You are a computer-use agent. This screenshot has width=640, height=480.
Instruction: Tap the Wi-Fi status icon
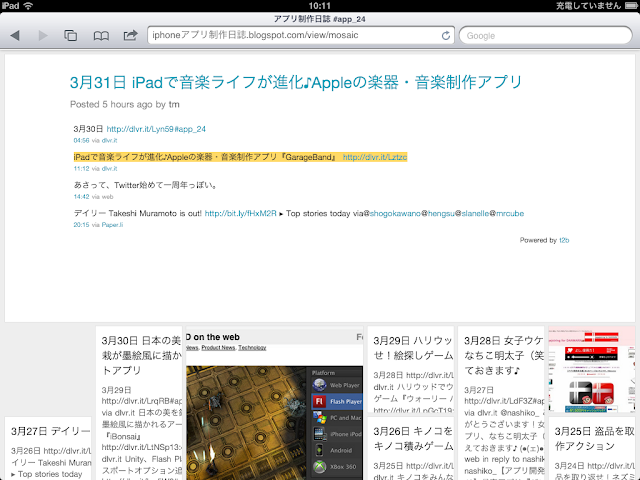(28, 6)
